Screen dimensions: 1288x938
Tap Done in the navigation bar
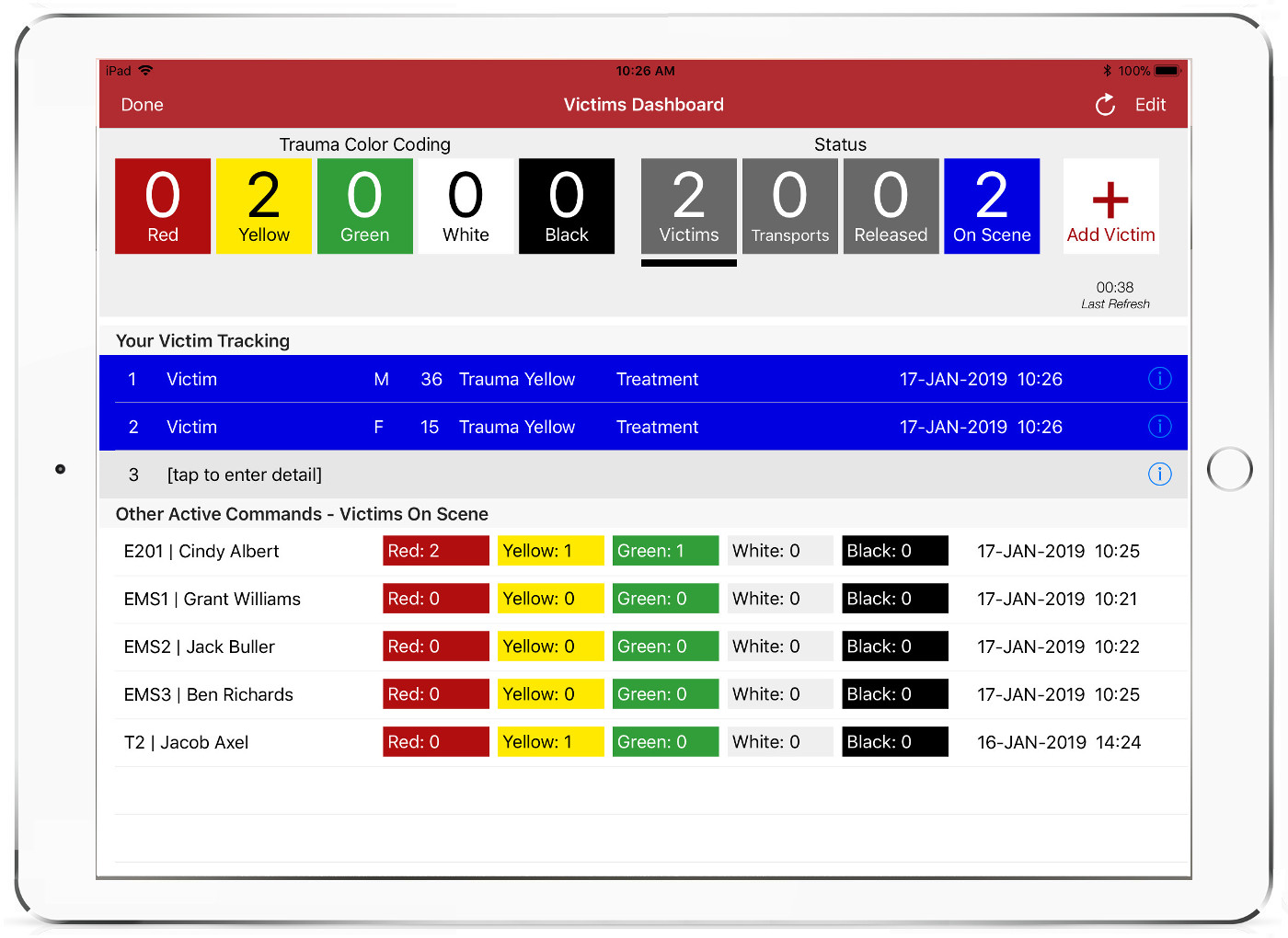143,105
